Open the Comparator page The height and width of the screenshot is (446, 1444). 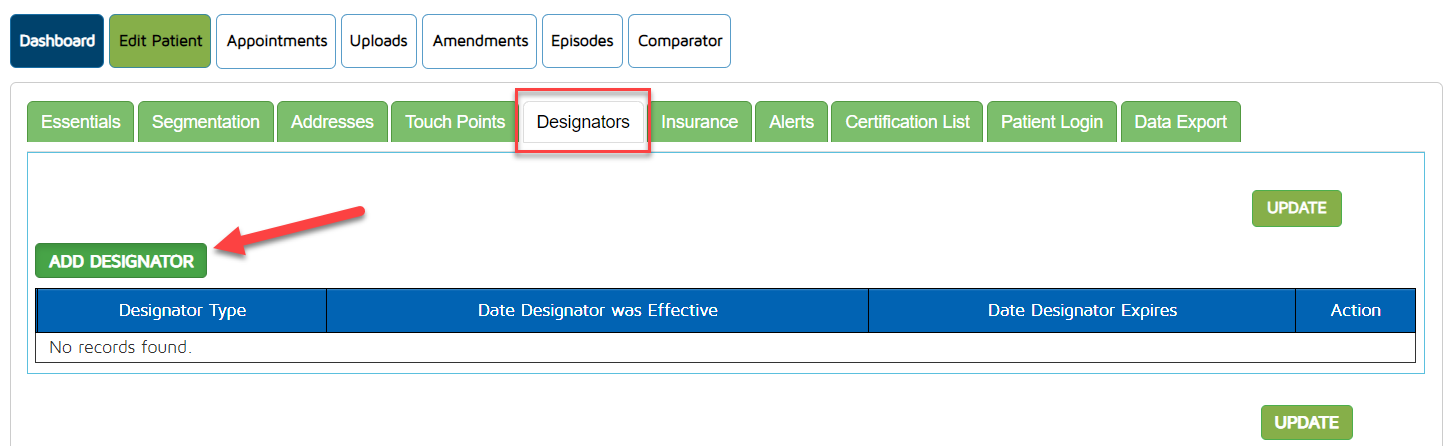tap(680, 41)
